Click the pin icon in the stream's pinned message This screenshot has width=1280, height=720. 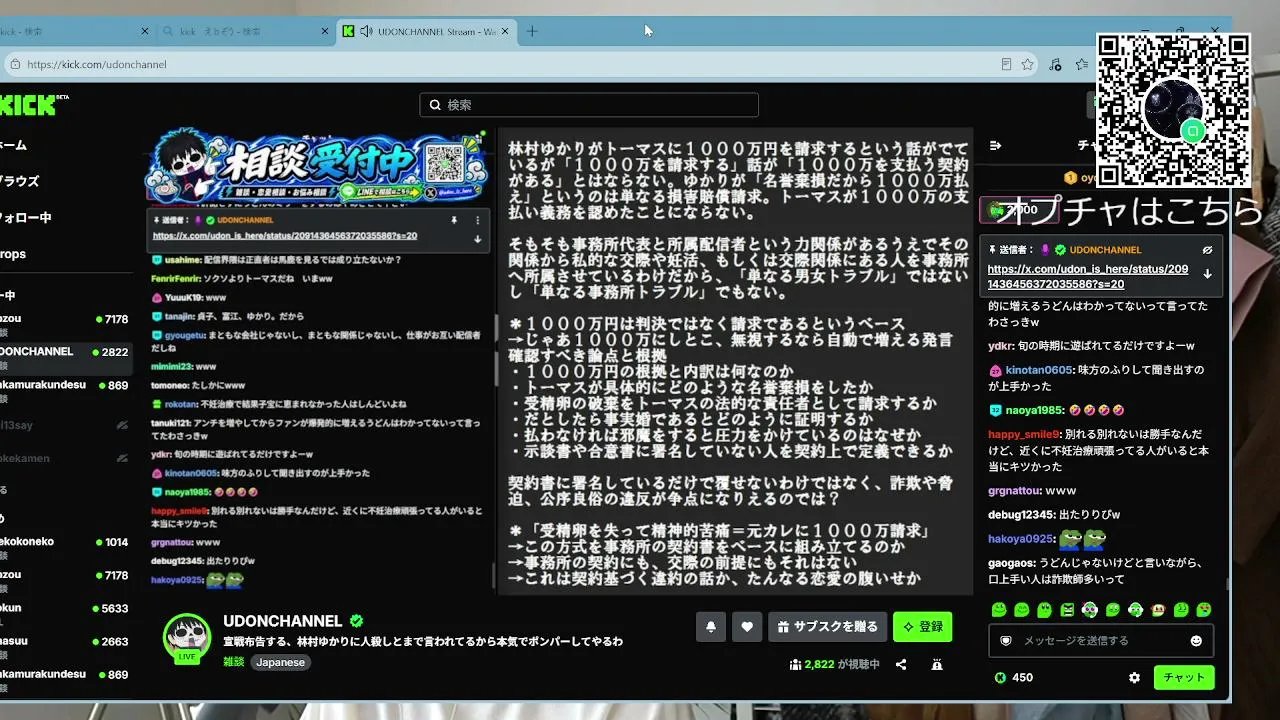[454, 220]
